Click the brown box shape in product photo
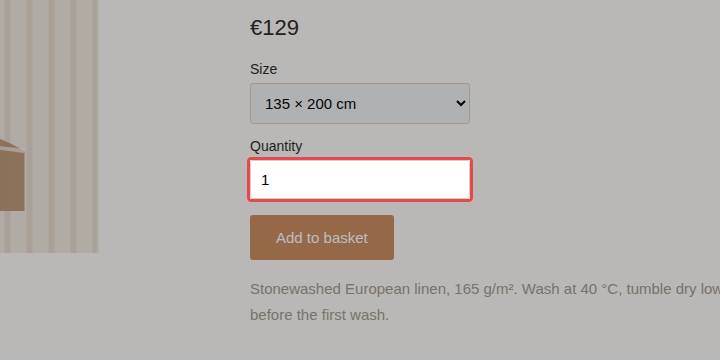 pyautogui.click(x=12, y=175)
